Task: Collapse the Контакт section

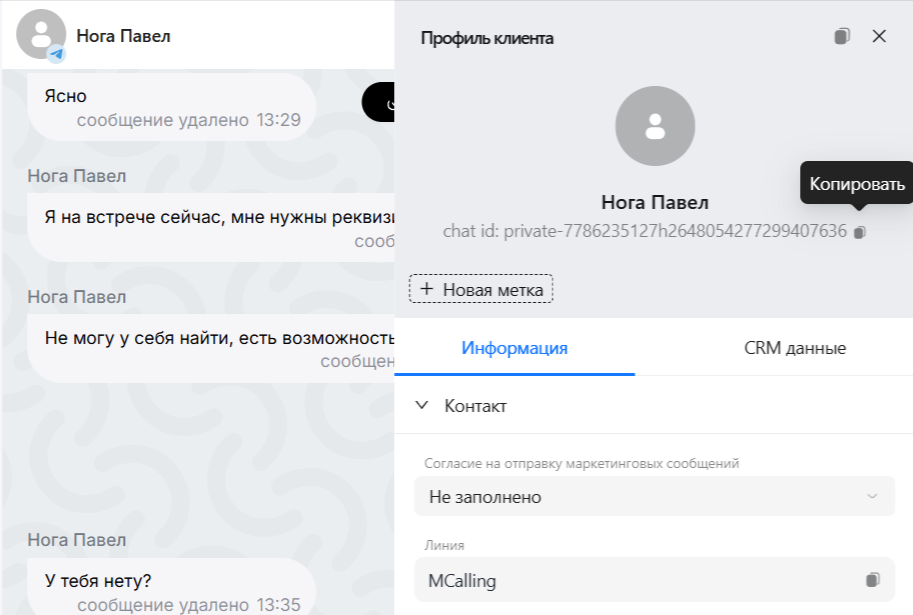Action: coord(423,406)
